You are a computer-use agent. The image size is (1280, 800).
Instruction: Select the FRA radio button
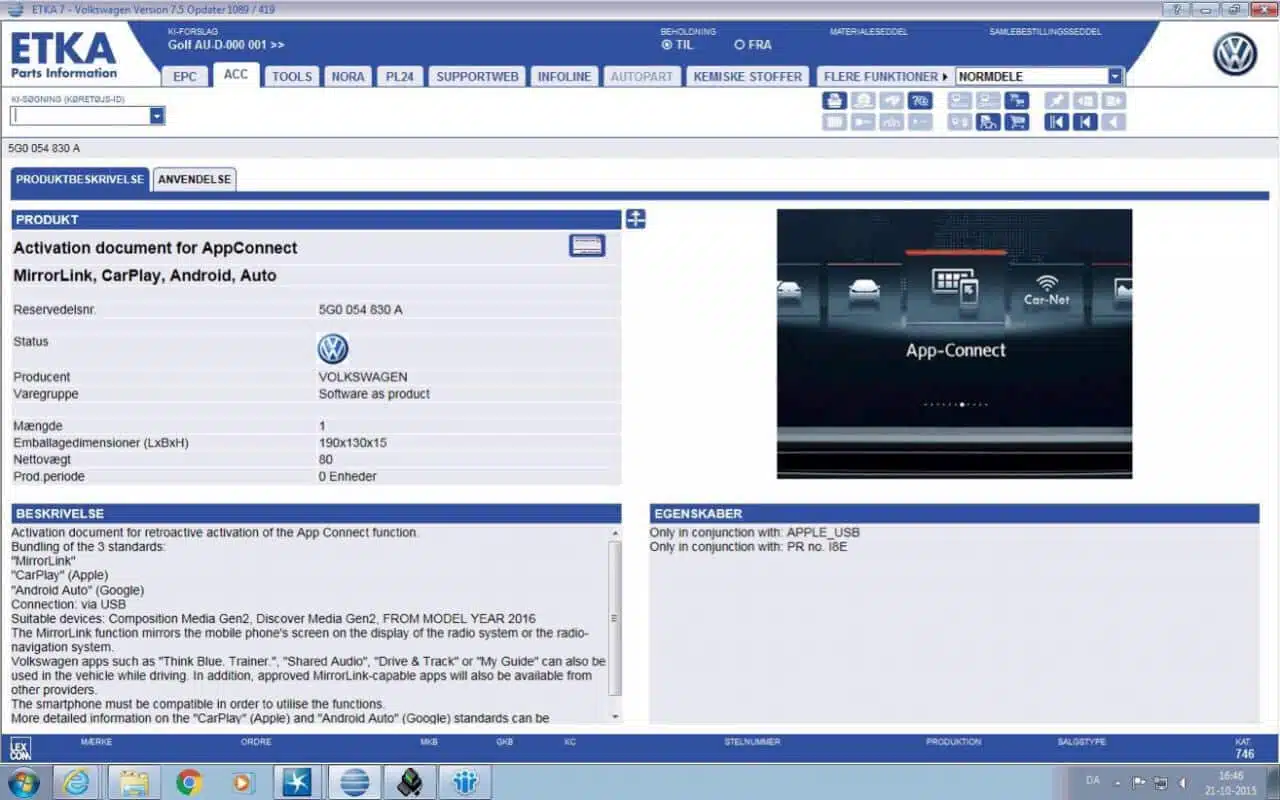click(x=740, y=45)
